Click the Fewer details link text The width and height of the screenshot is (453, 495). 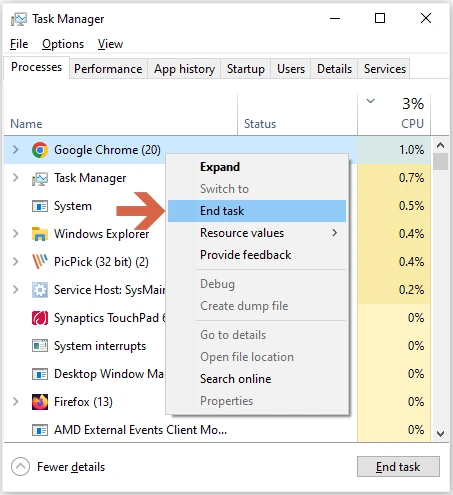(x=71, y=467)
